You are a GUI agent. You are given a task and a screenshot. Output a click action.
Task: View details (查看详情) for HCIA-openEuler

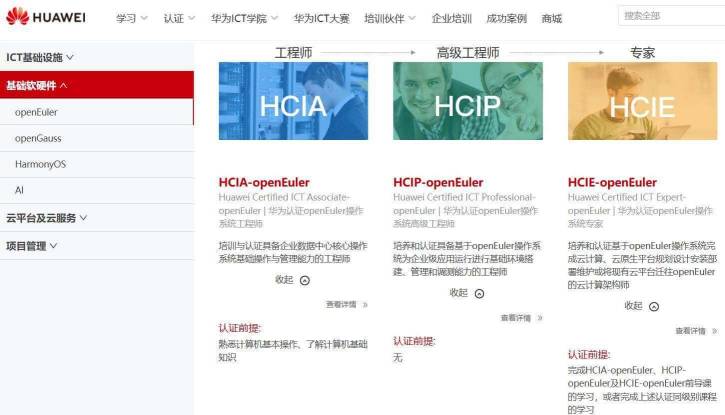pos(346,305)
